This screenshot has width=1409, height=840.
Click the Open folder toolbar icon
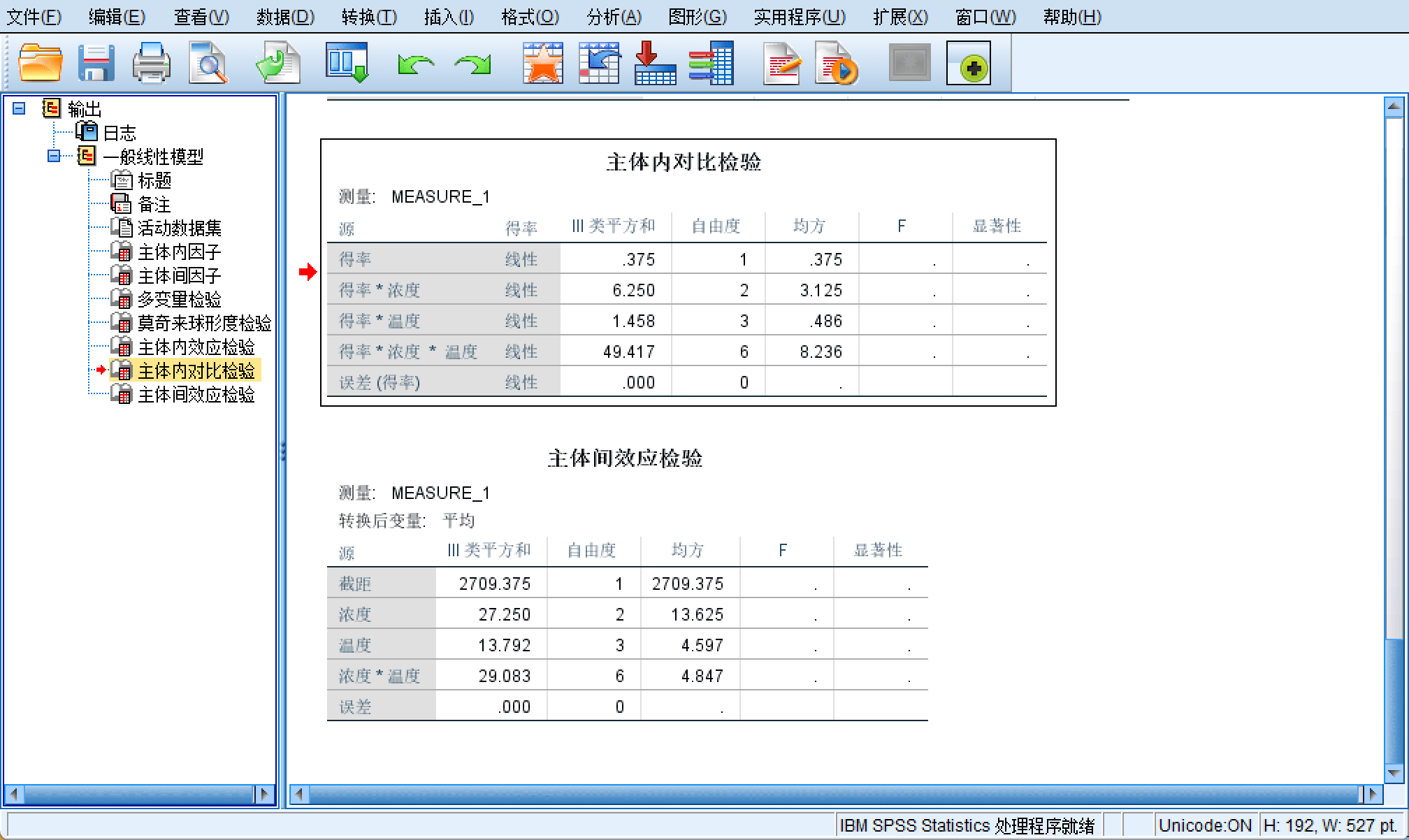[x=40, y=64]
